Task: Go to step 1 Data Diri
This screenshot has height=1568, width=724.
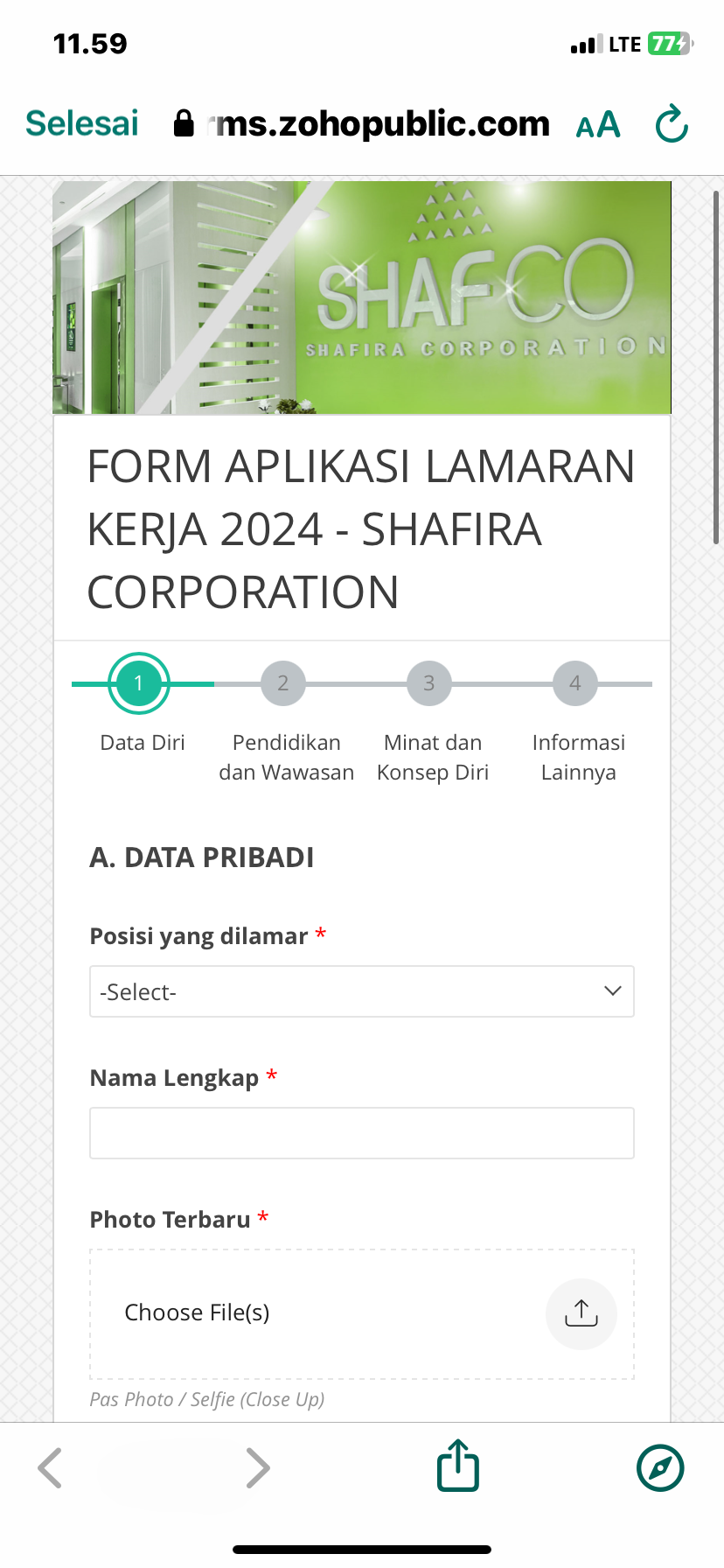Action: coord(138,683)
